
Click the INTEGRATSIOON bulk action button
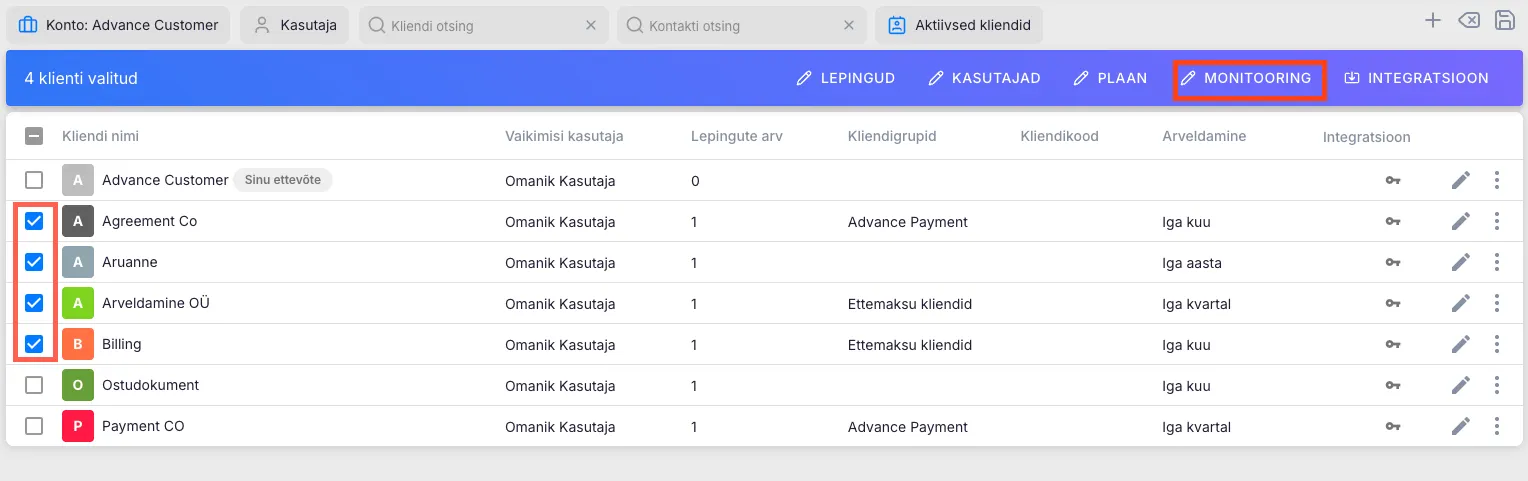point(1416,78)
